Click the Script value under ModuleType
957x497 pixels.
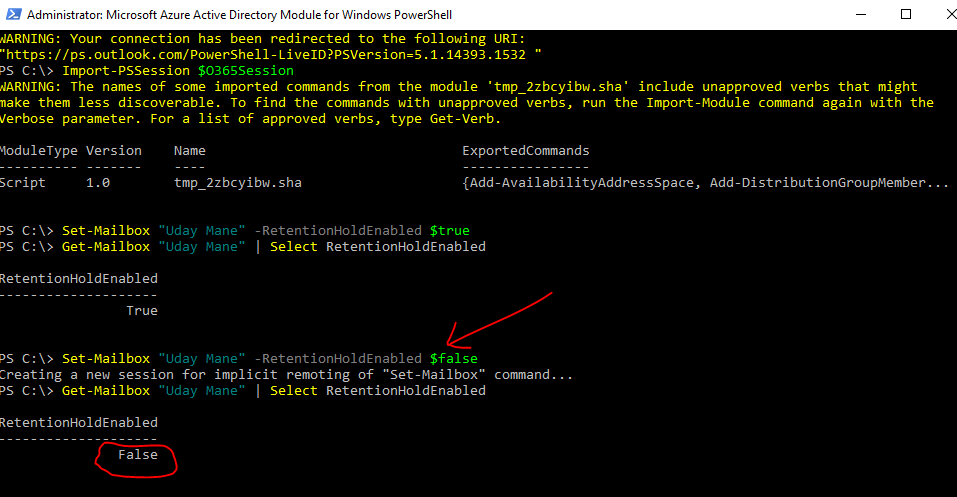click(x=22, y=183)
